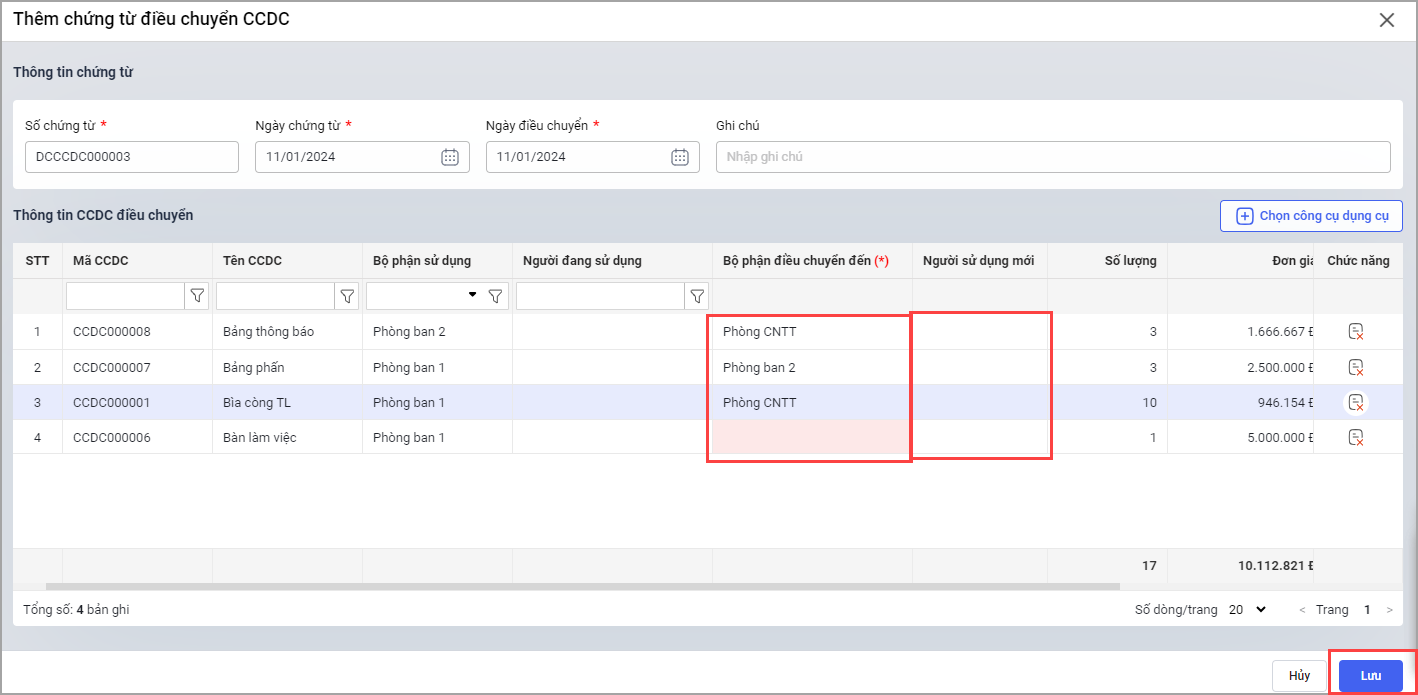
Task: Expand Bộ phận sử dụng filter dropdown
Action: point(472,295)
